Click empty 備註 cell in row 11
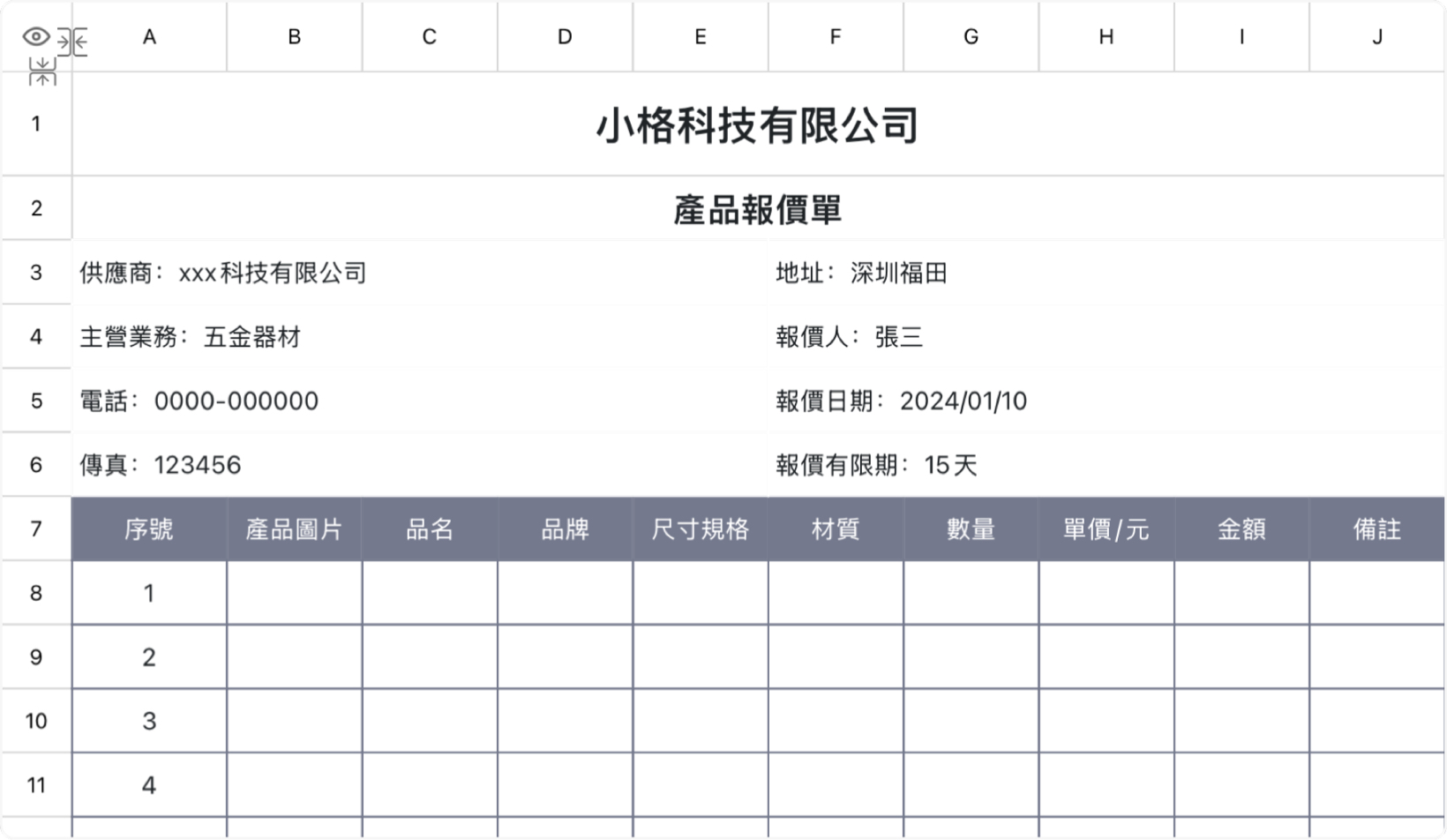Image resolution: width=1447 pixels, height=840 pixels. [1377, 785]
